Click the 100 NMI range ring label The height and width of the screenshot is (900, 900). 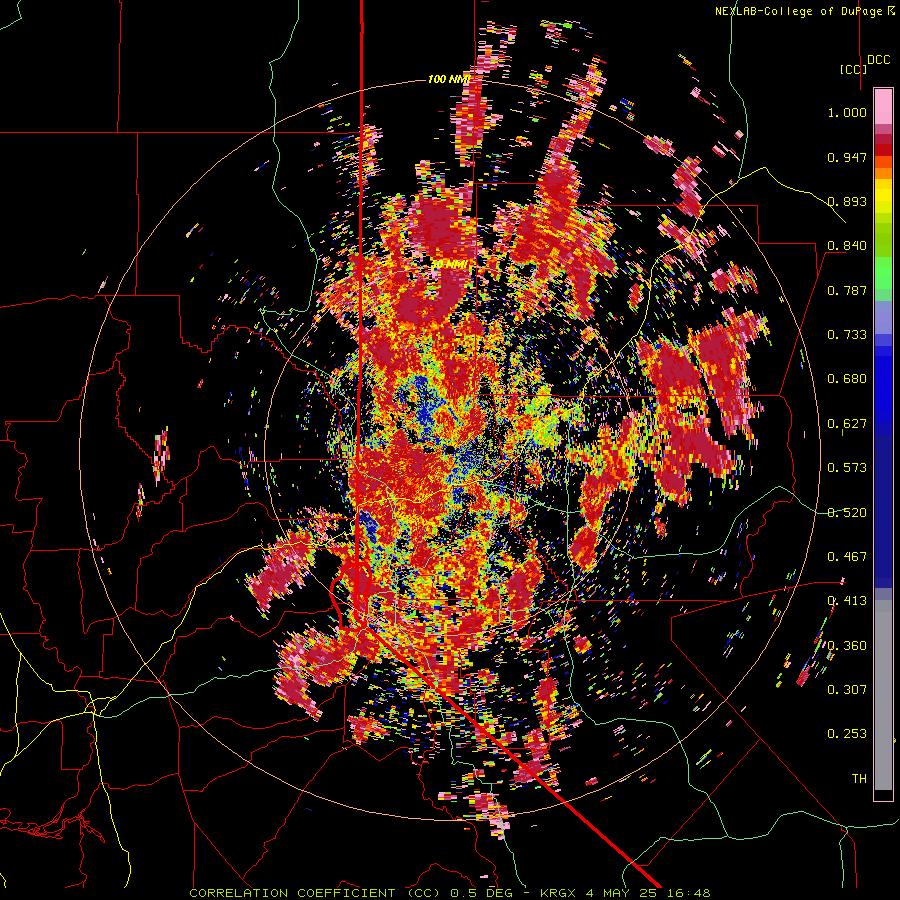(x=448, y=79)
